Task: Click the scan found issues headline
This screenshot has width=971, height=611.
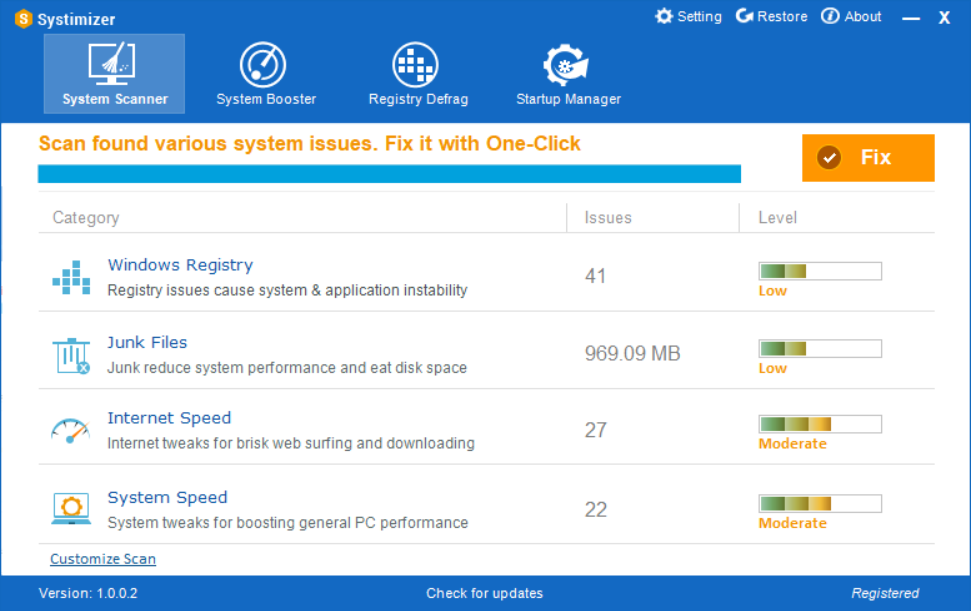Action: (309, 144)
